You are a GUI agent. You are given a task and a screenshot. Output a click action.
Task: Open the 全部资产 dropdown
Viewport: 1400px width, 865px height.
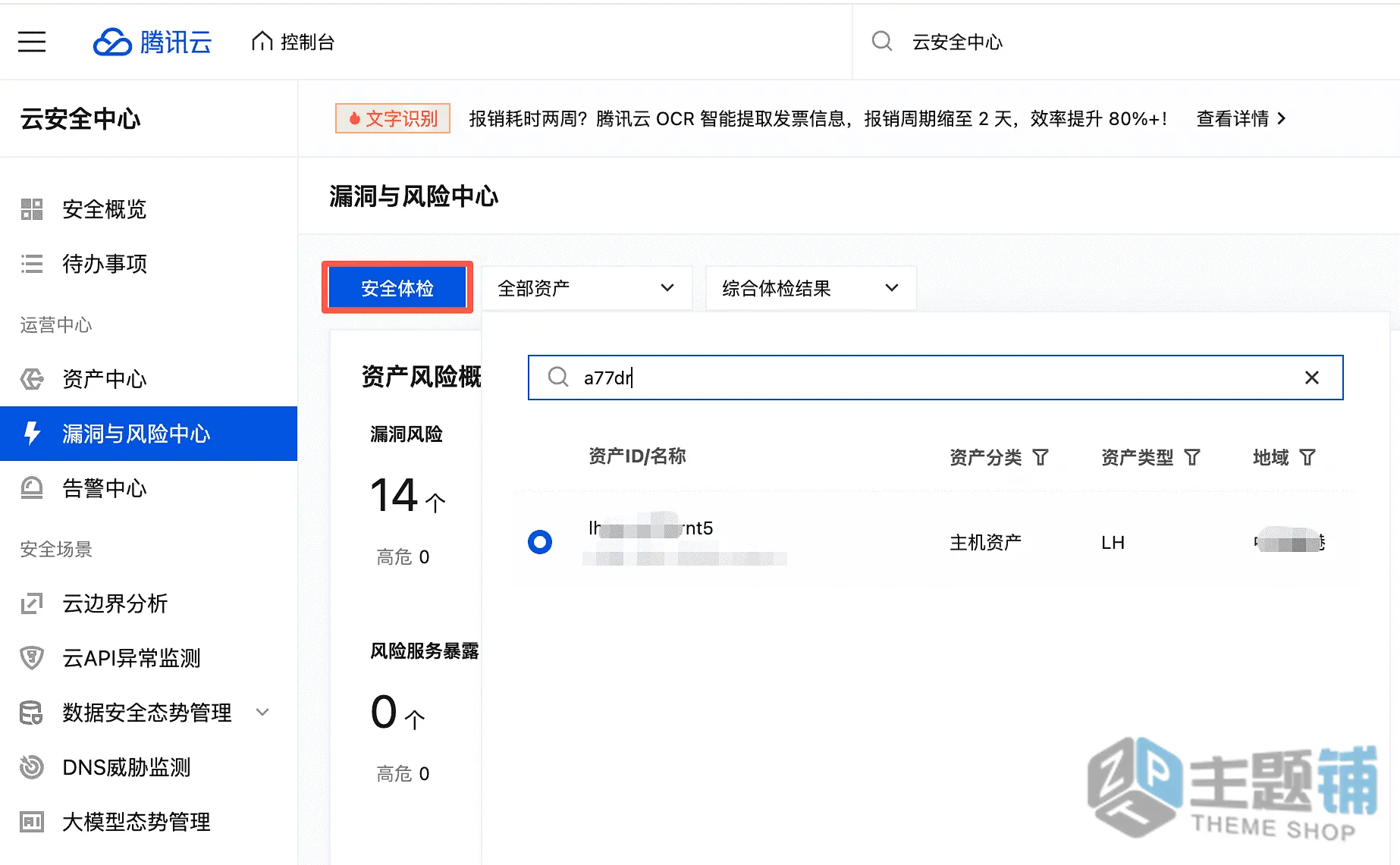[x=587, y=288]
